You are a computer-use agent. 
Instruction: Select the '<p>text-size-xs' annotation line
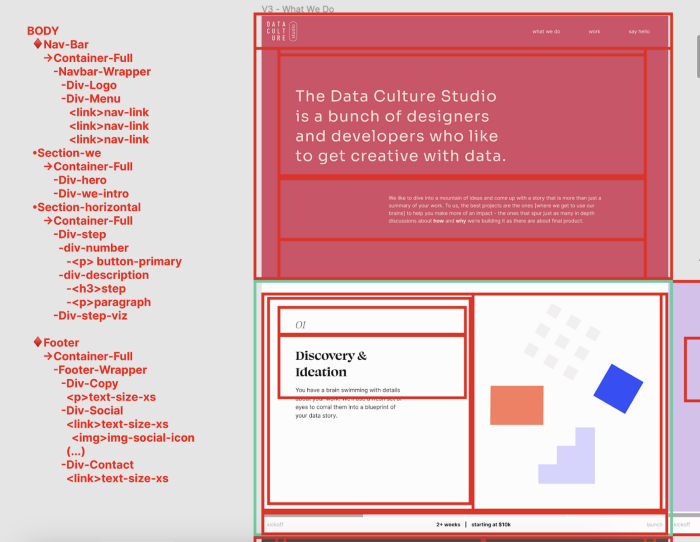[x=111, y=397]
